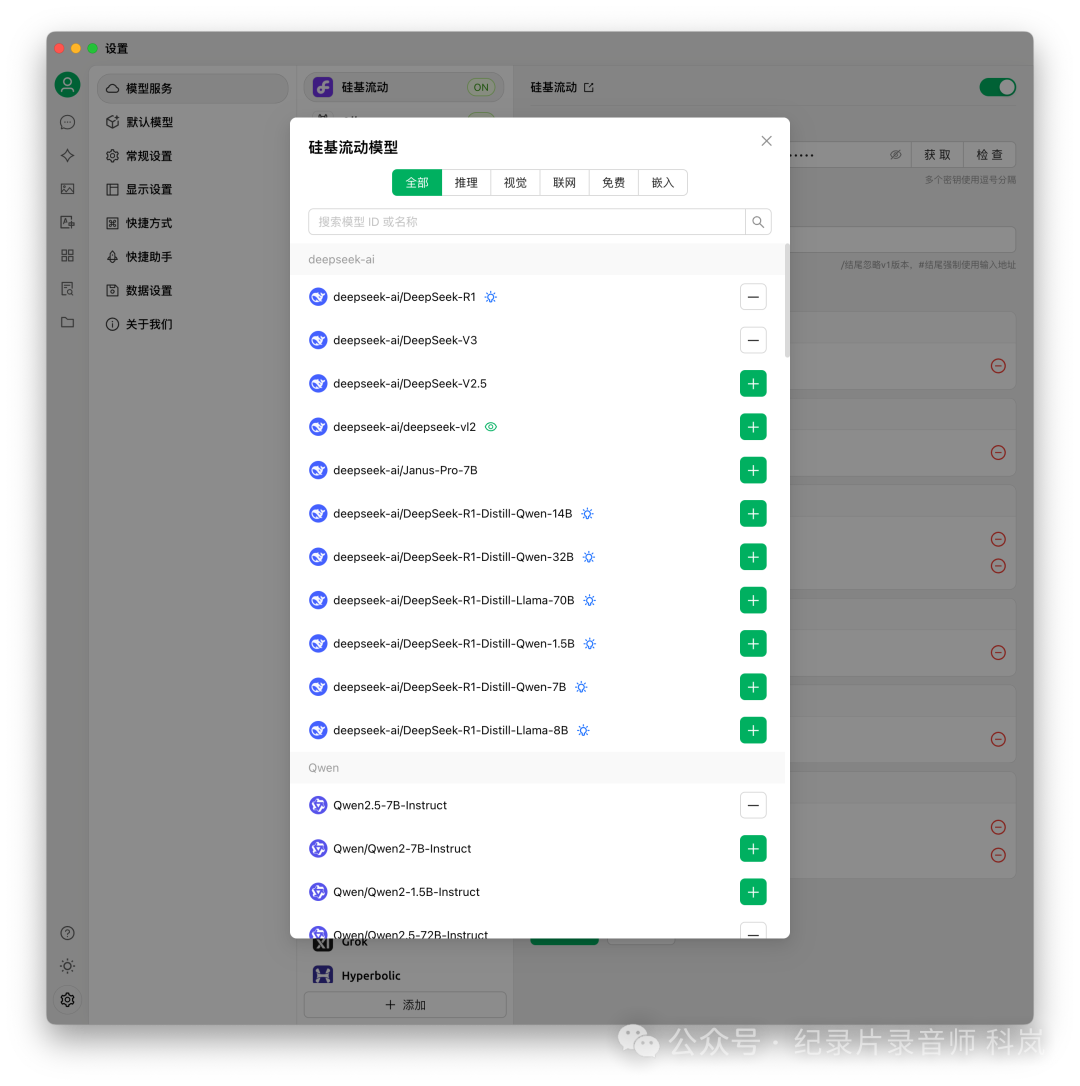
Task: Add the Qwen/Qwen2-1.5B-Instruct model
Action: (x=753, y=892)
